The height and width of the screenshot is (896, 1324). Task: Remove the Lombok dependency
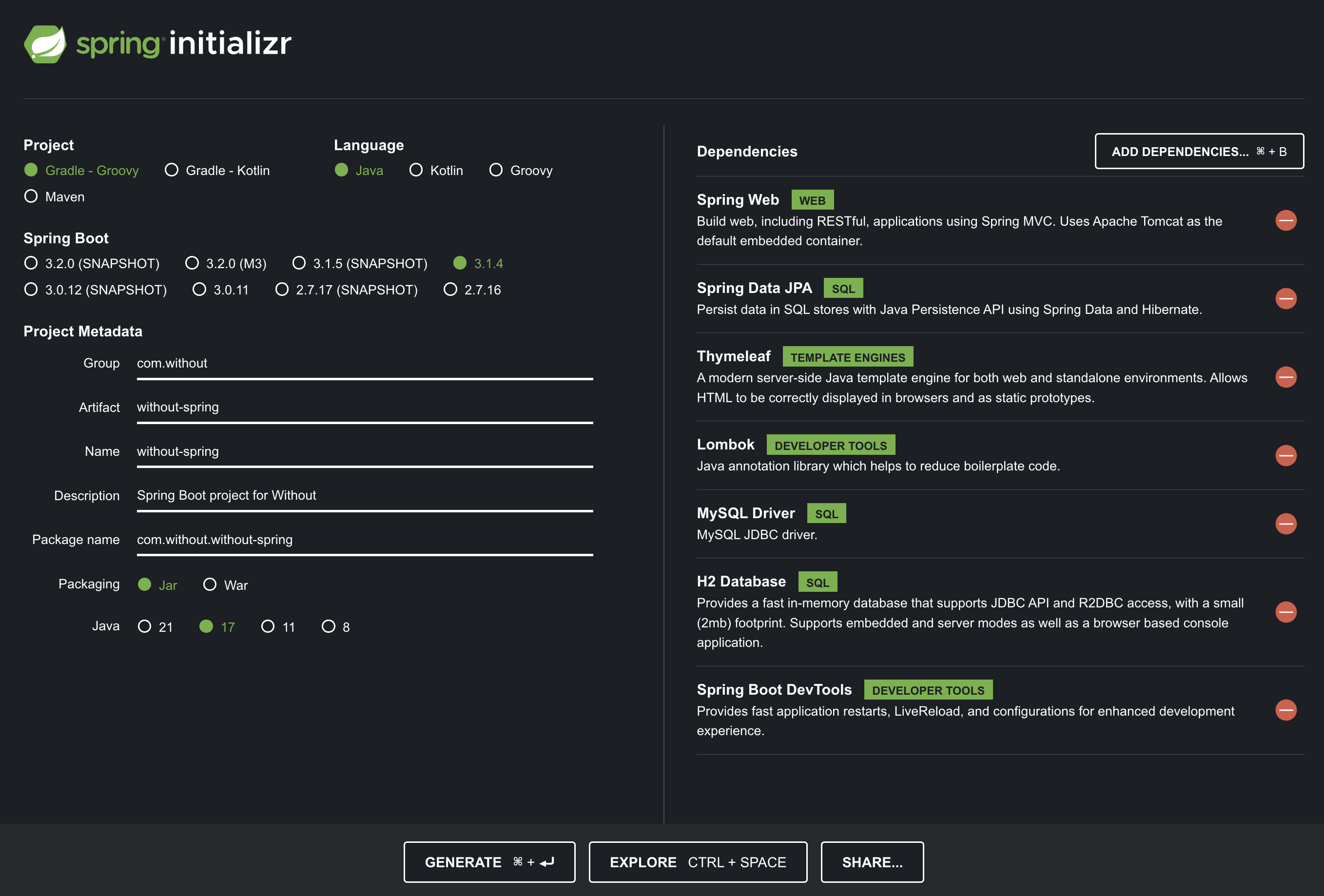click(1285, 455)
